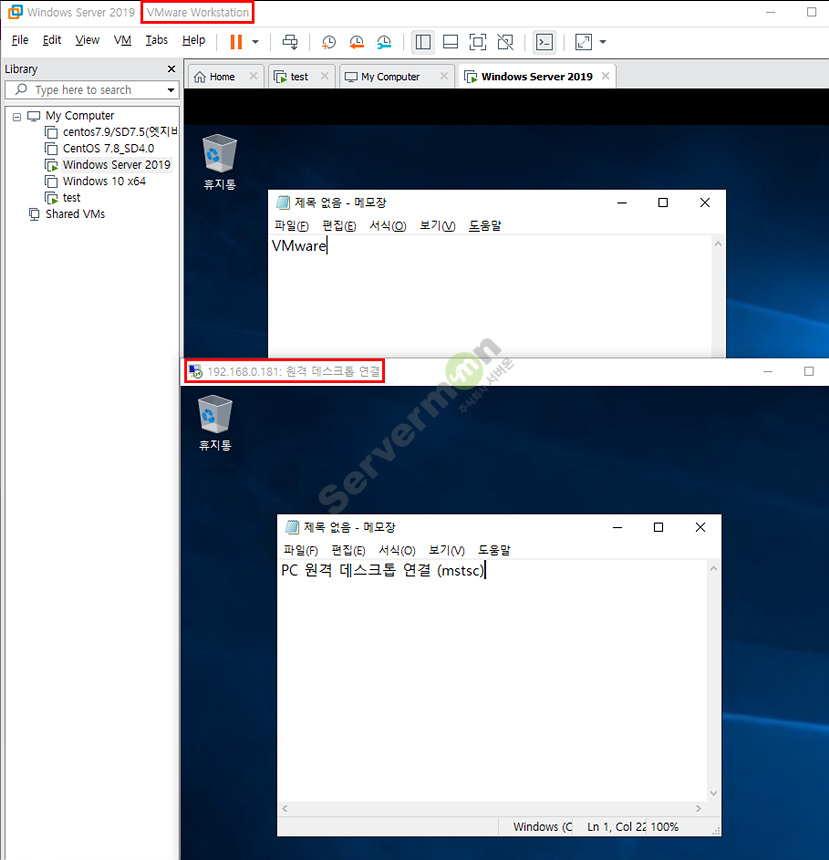The height and width of the screenshot is (860, 829).
Task: Maximize the VMware guest Notepad window
Action: (x=663, y=203)
